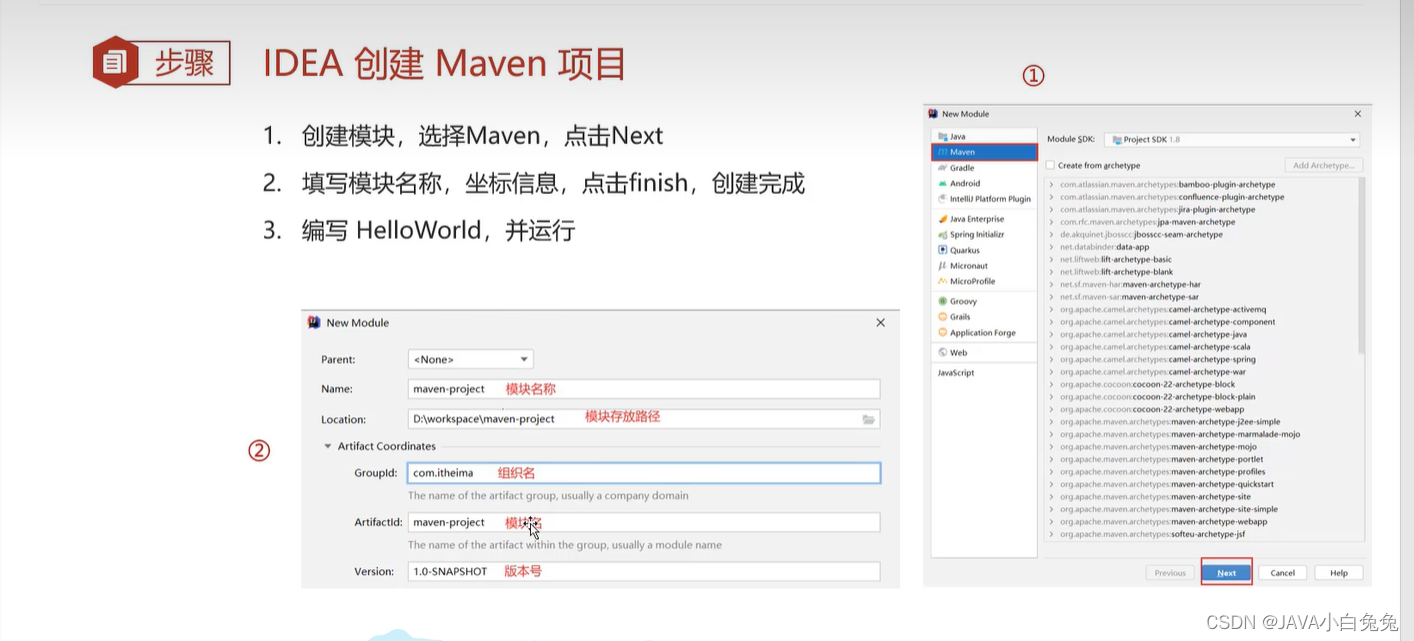Select lift-archetype-blank in the list
This screenshot has width=1414, height=641.
point(1116,272)
